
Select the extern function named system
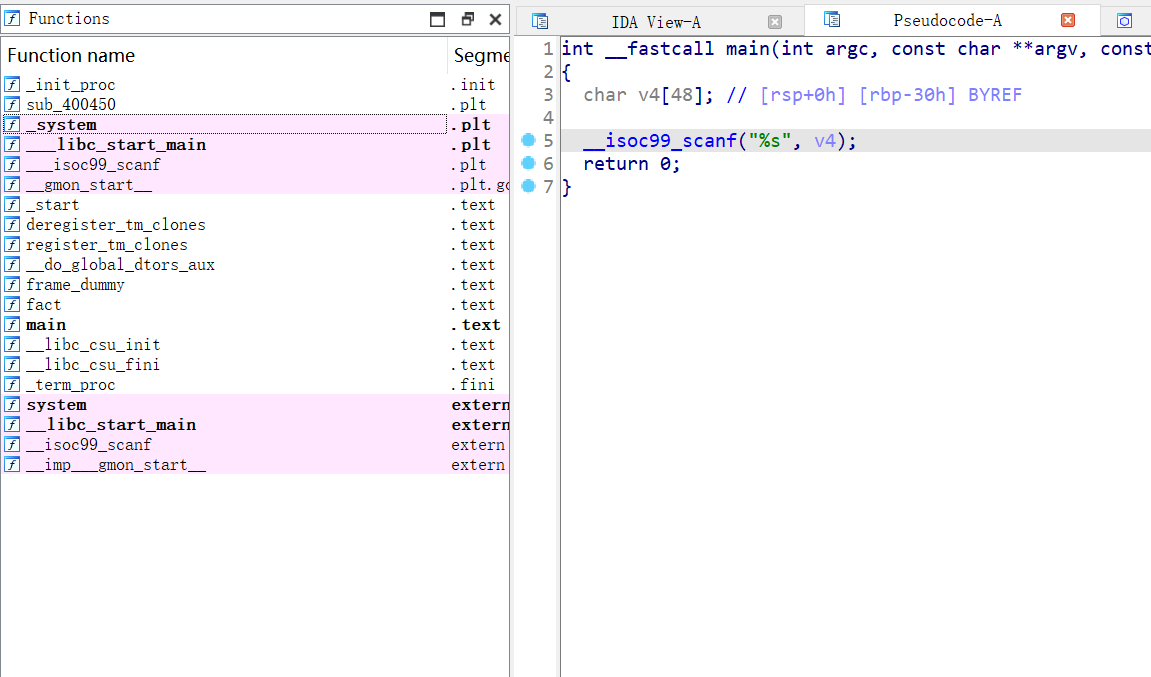pyautogui.click(x=255, y=405)
